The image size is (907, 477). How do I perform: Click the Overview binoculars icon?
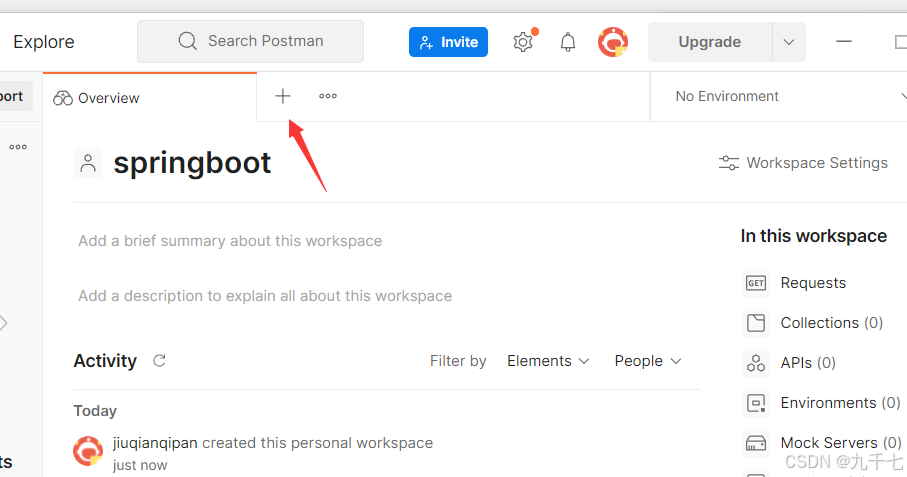click(x=62, y=98)
